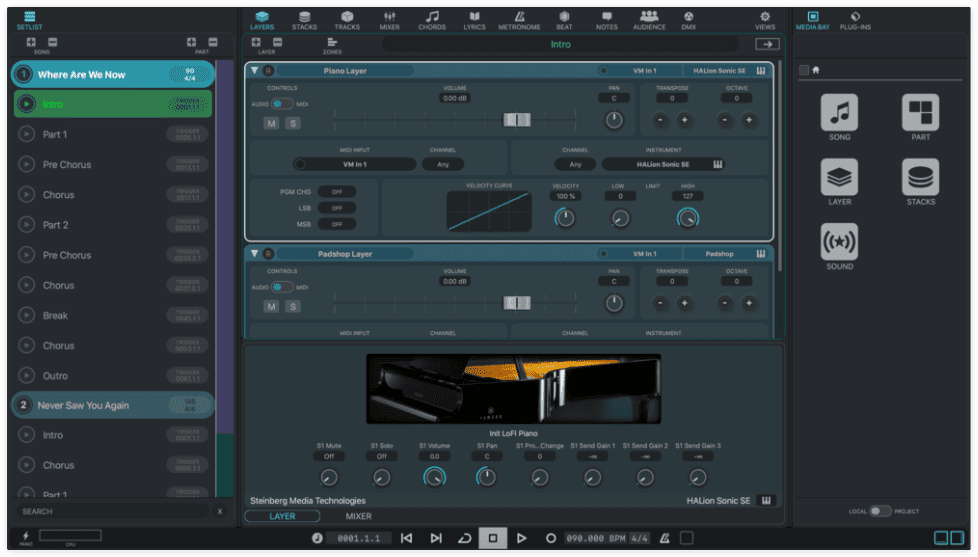This screenshot has width=978, height=557.
Task: Toggle the metronome click in transport
Action: (665, 538)
